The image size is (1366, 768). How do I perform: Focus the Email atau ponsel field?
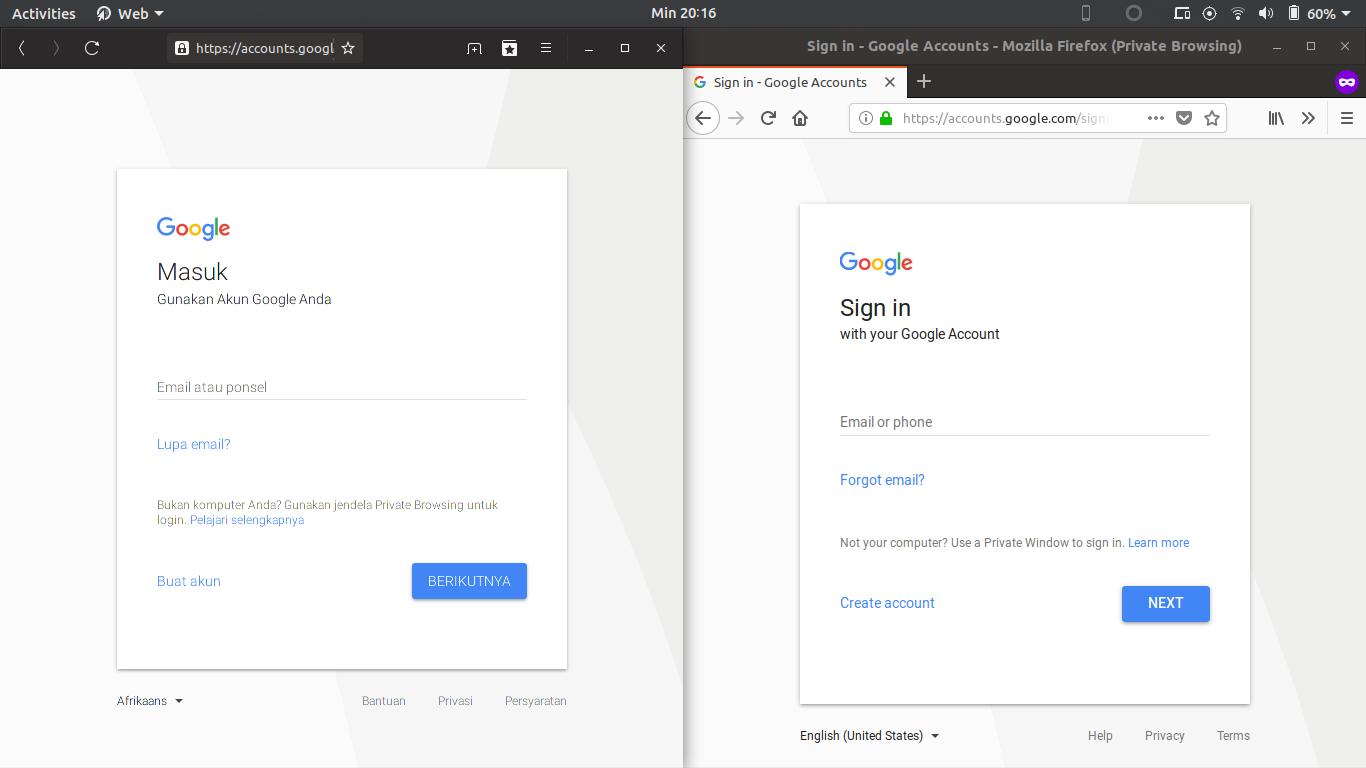click(342, 387)
